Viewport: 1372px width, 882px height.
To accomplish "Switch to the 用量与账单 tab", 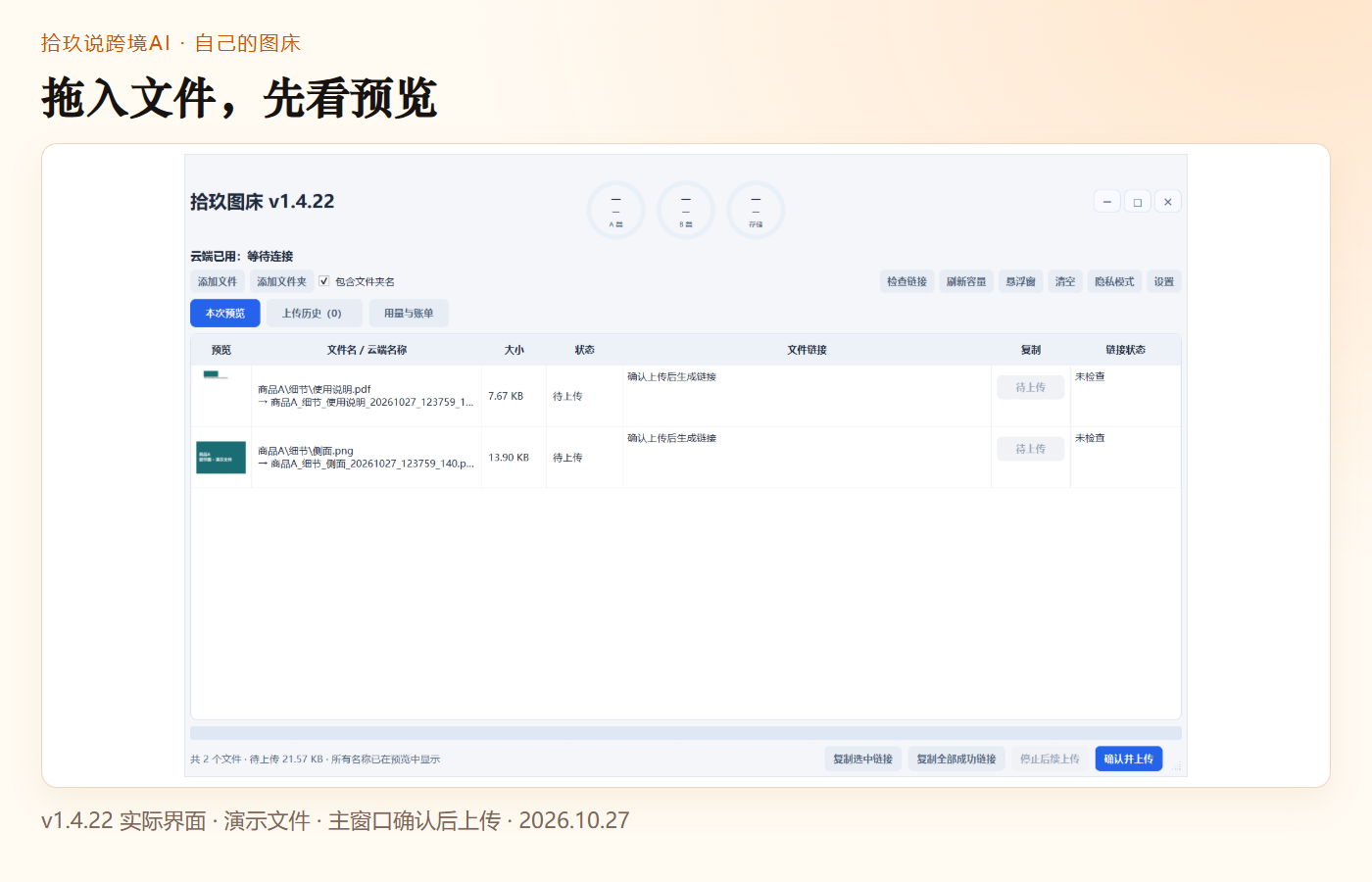I will 409,314.
